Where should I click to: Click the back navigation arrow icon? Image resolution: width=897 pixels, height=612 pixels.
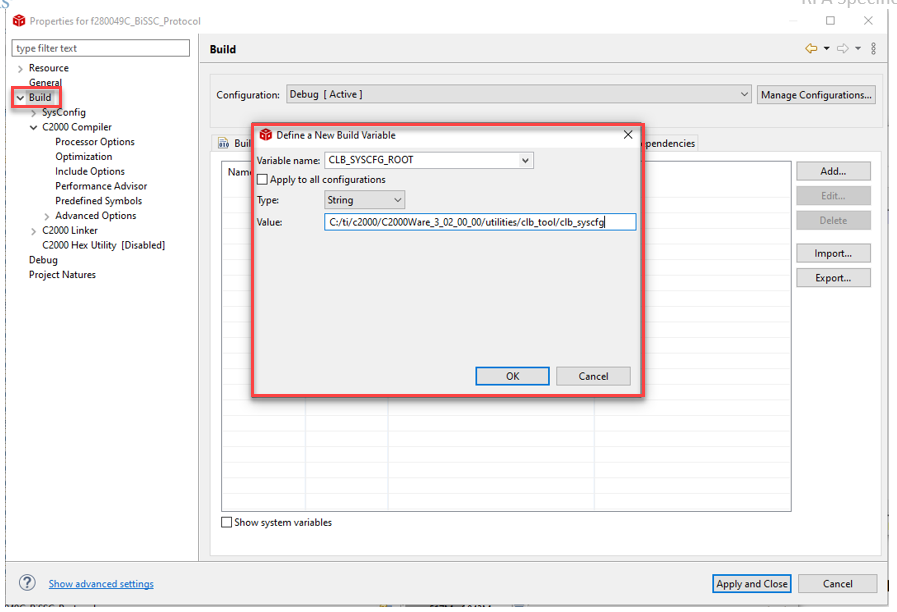(811, 49)
